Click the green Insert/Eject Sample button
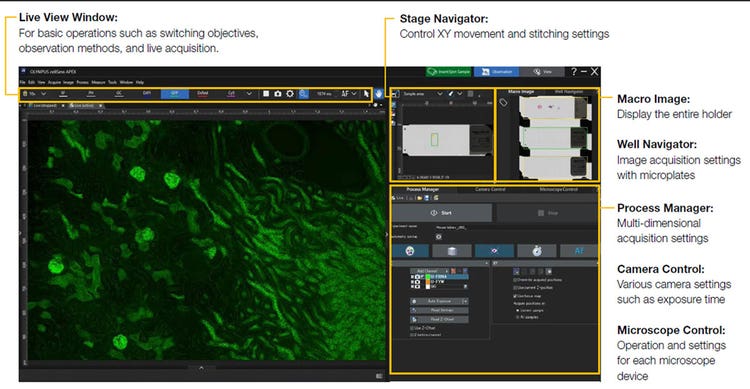 [449, 72]
